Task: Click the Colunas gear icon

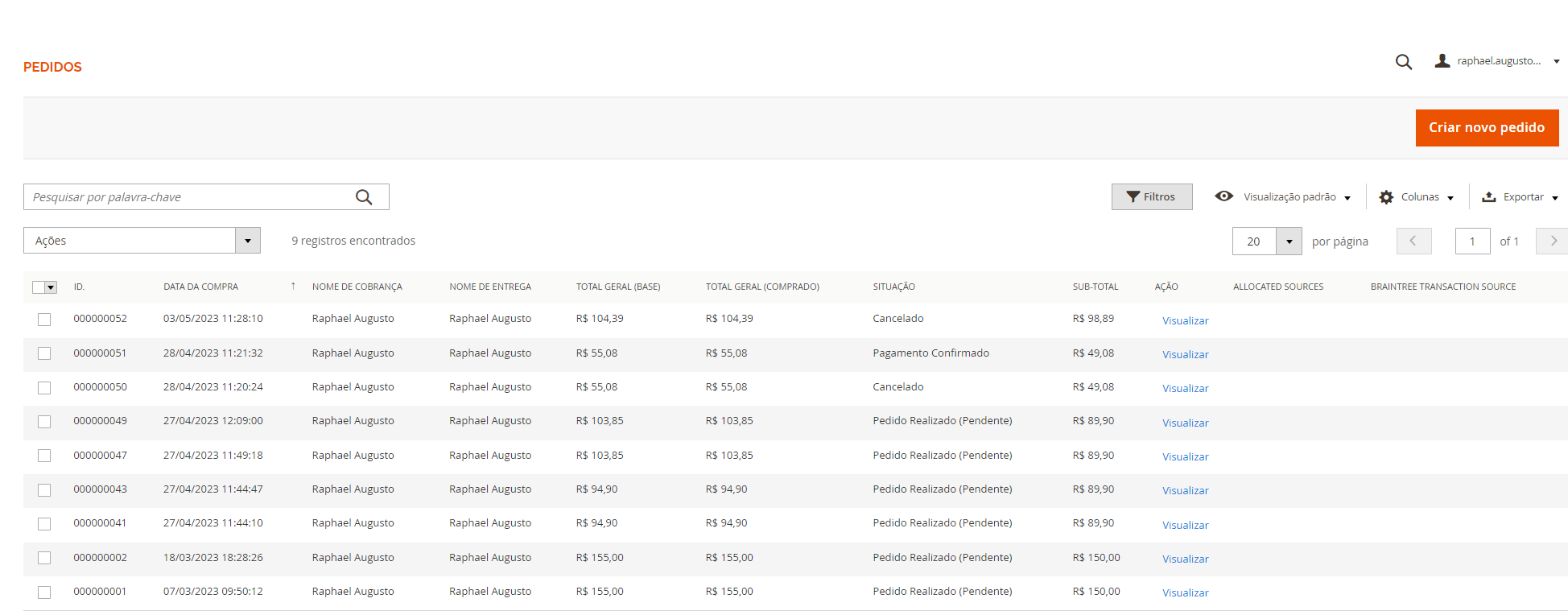Action: (1385, 197)
